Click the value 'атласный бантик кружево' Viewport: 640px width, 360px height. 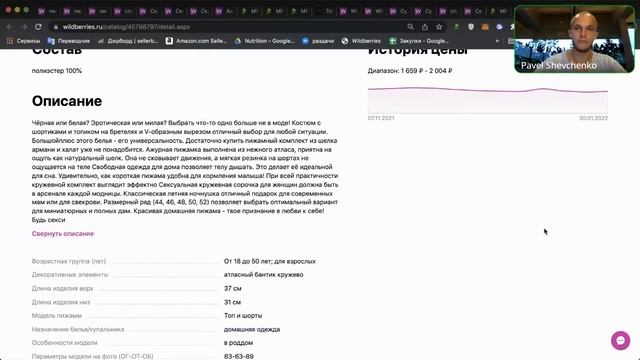coord(263,275)
